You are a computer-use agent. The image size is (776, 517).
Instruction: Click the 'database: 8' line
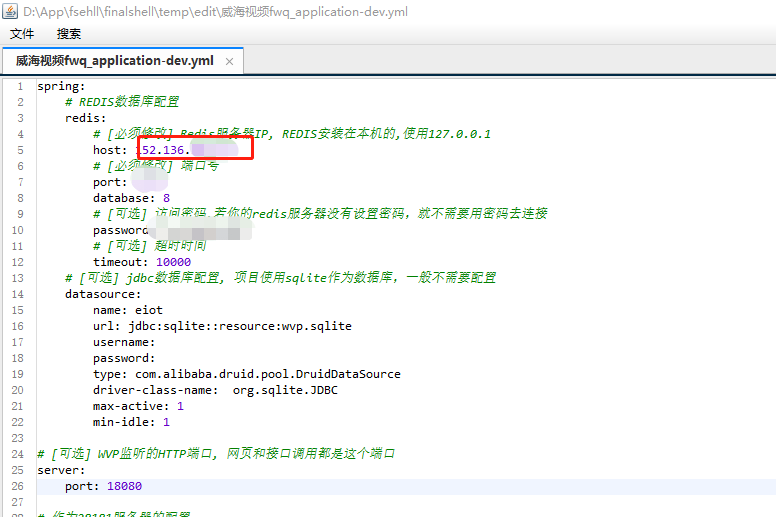131,198
